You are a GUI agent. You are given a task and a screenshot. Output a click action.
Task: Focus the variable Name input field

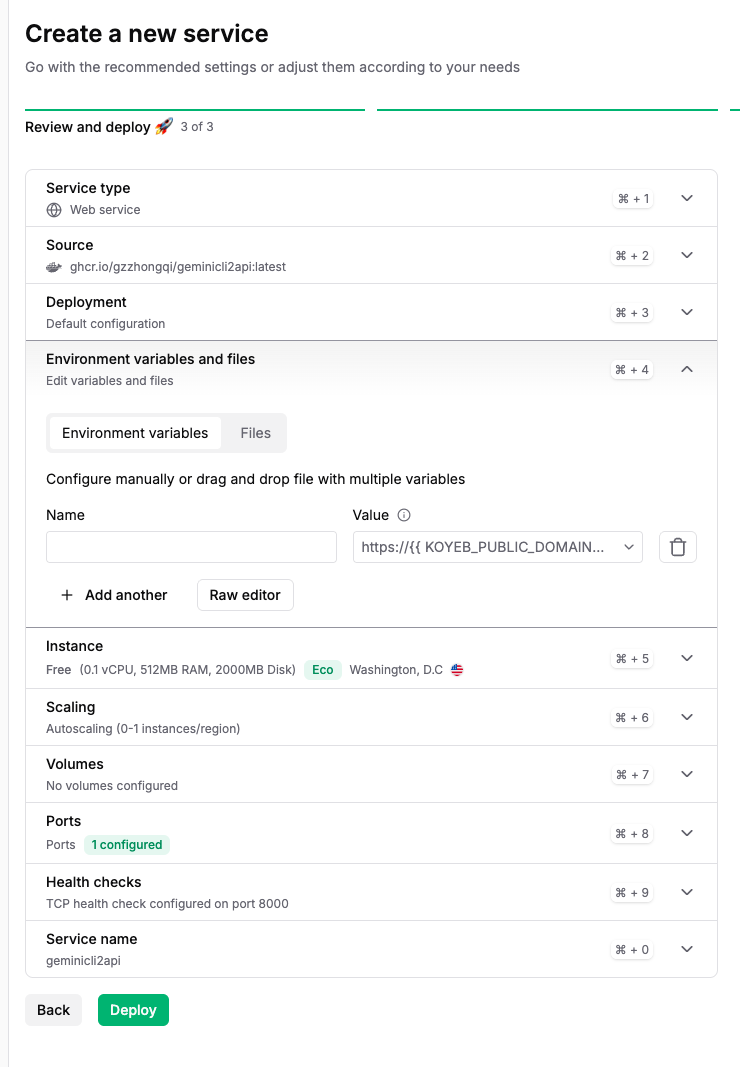pos(191,547)
